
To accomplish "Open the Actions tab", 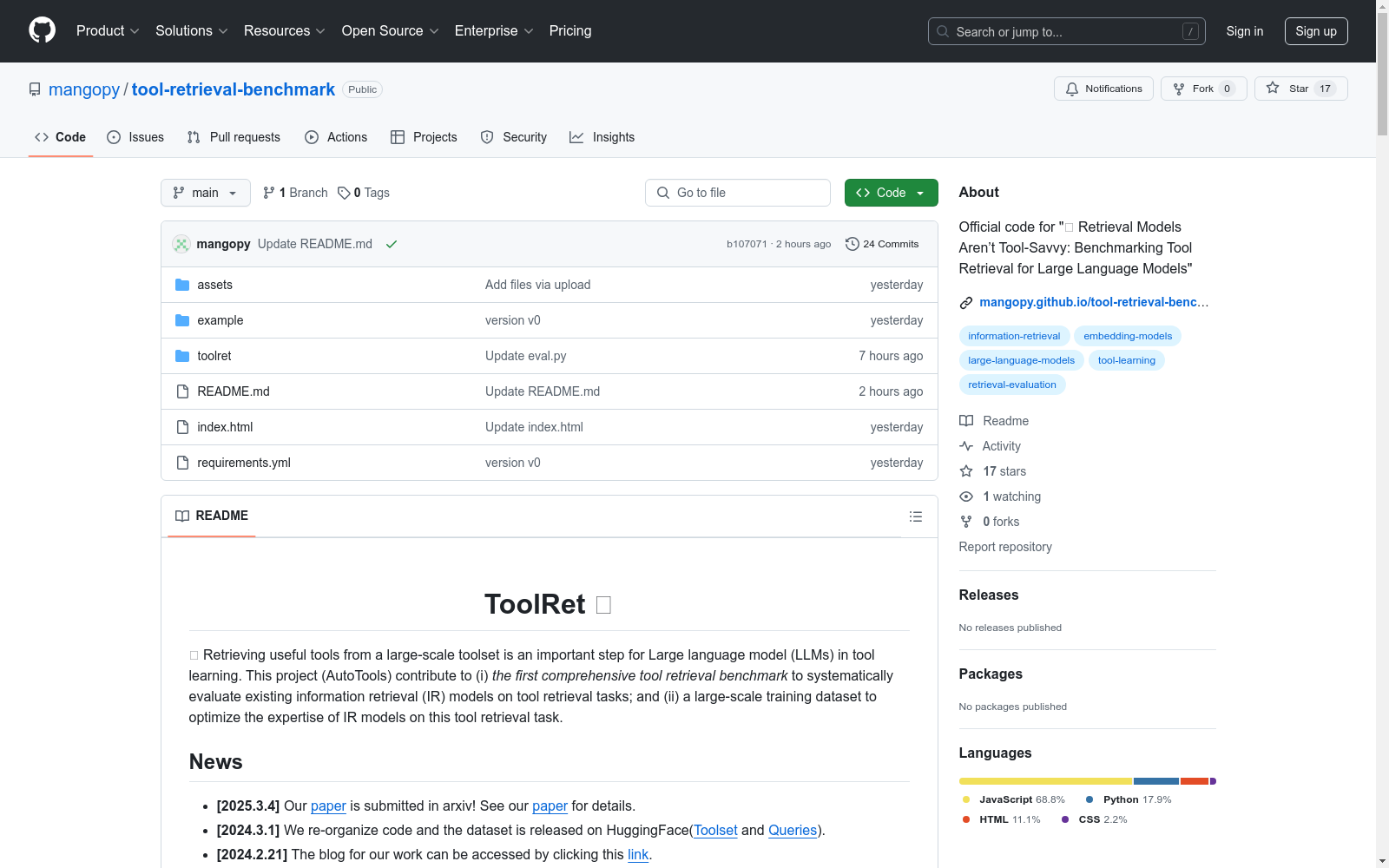I will coord(336,137).
